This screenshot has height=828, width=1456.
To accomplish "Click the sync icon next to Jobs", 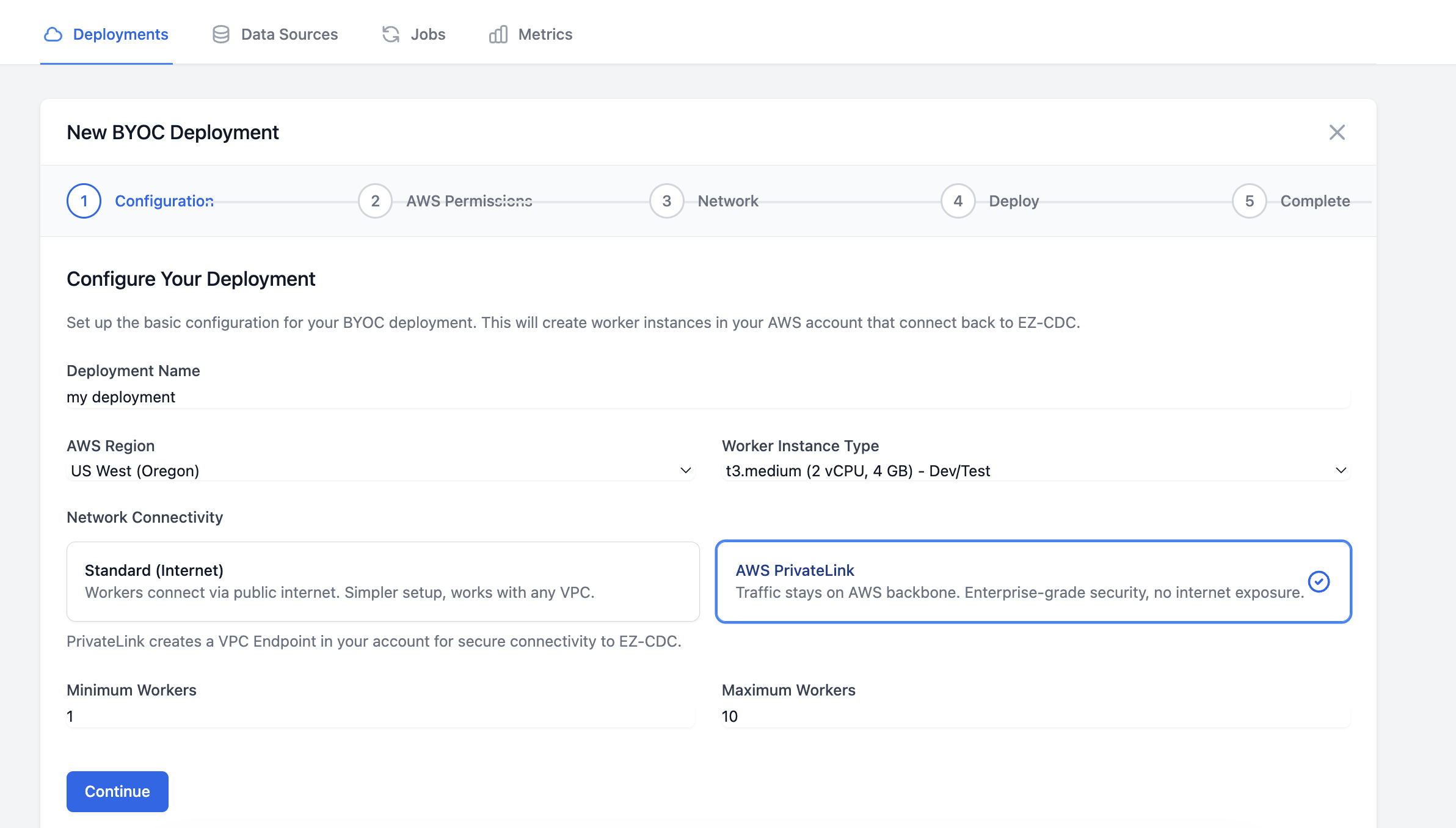I will point(390,34).
